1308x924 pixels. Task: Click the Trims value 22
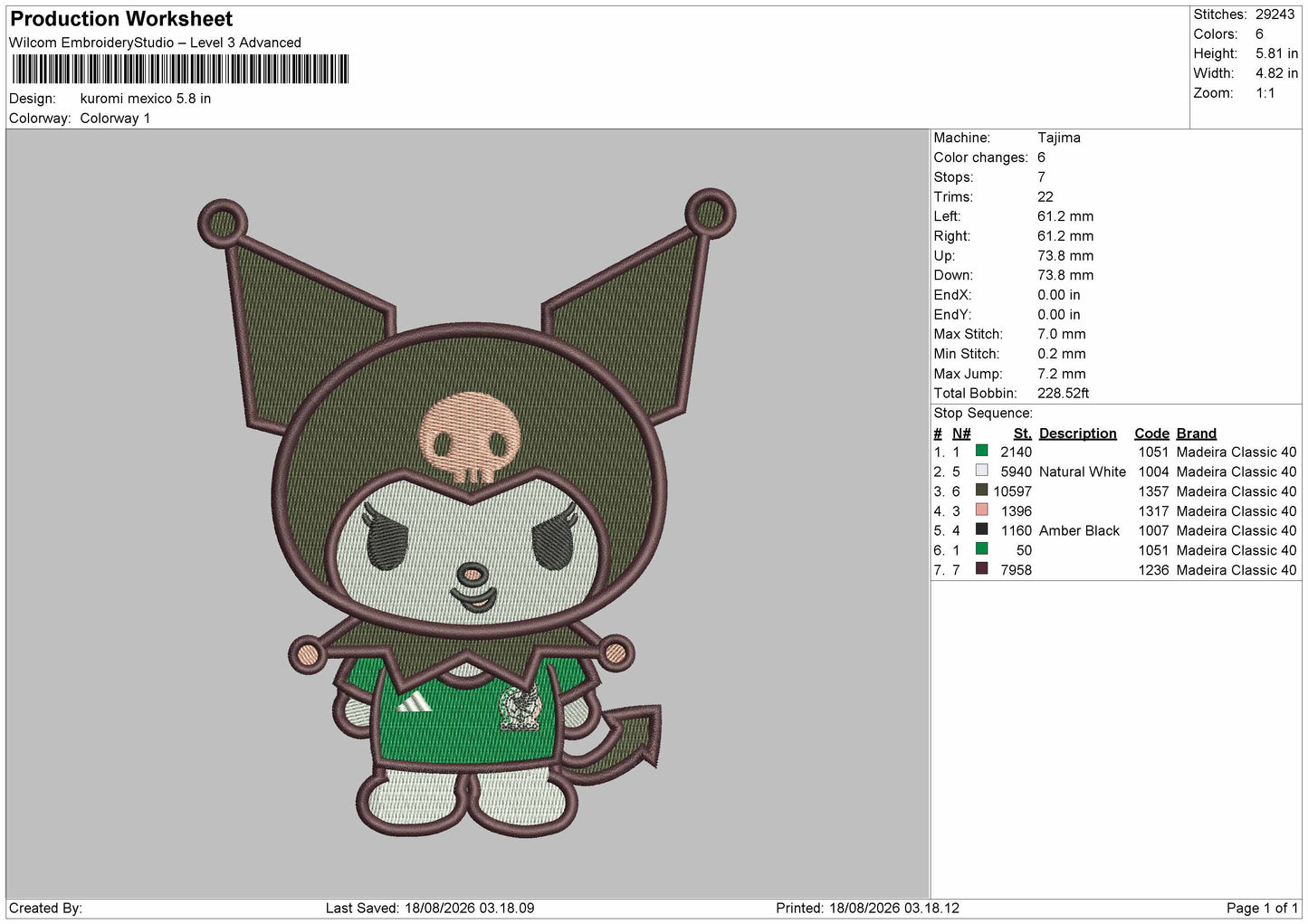(x=1045, y=196)
